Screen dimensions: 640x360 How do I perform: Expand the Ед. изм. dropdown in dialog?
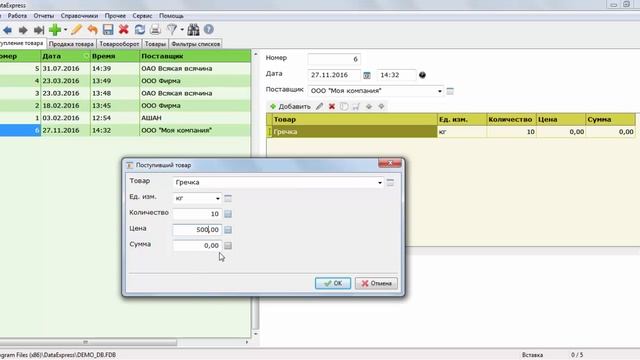218,198
